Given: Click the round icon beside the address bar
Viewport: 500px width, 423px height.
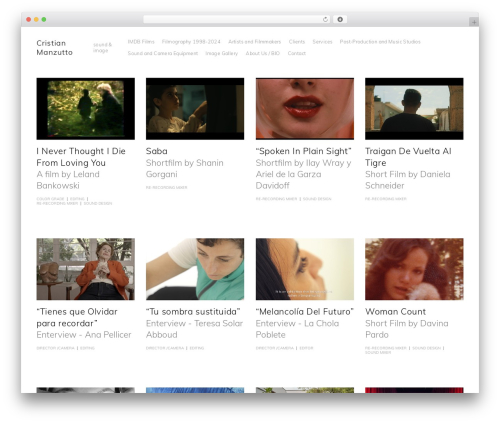Looking at the screenshot, I should coord(340,20).
